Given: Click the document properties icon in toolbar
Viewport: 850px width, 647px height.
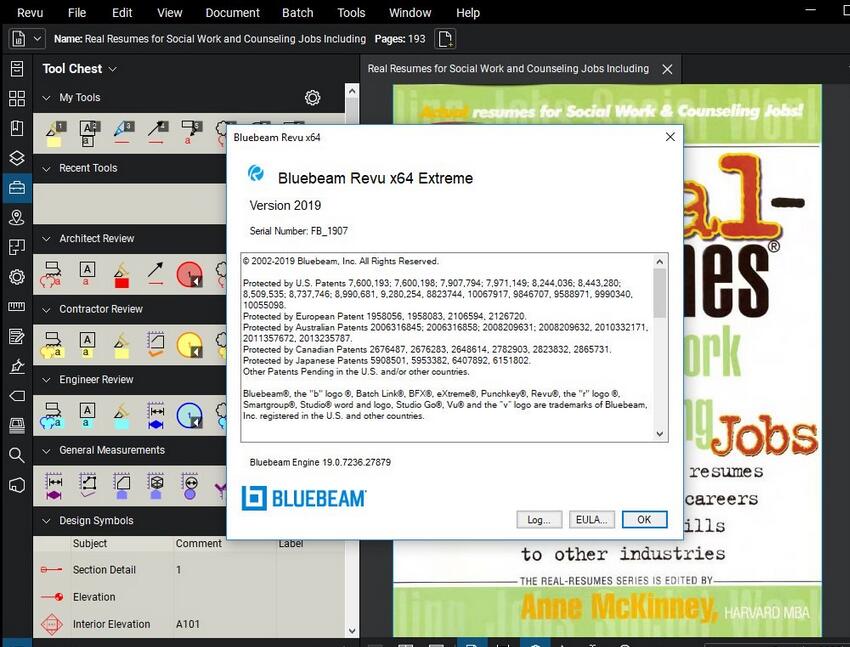Looking at the screenshot, I should (x=18, y=39).
